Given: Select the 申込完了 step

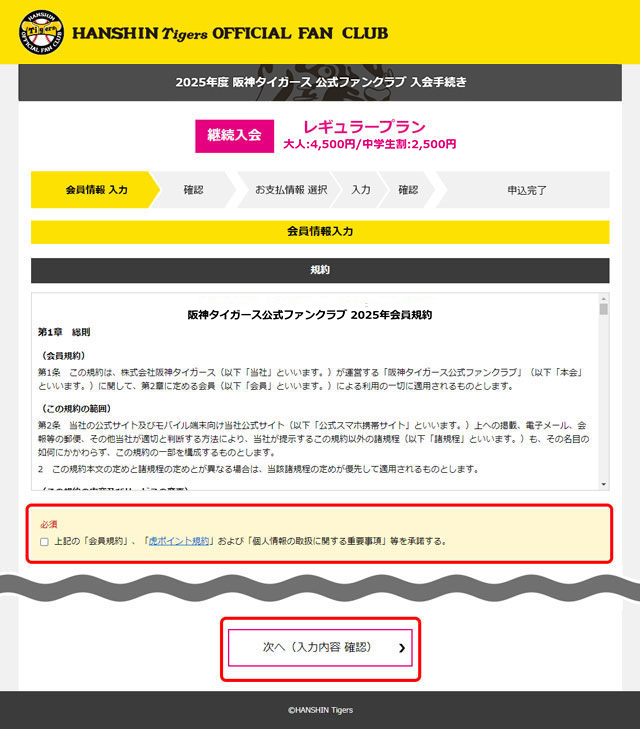Looking at the screenshot, I should (x=526, y=190).
